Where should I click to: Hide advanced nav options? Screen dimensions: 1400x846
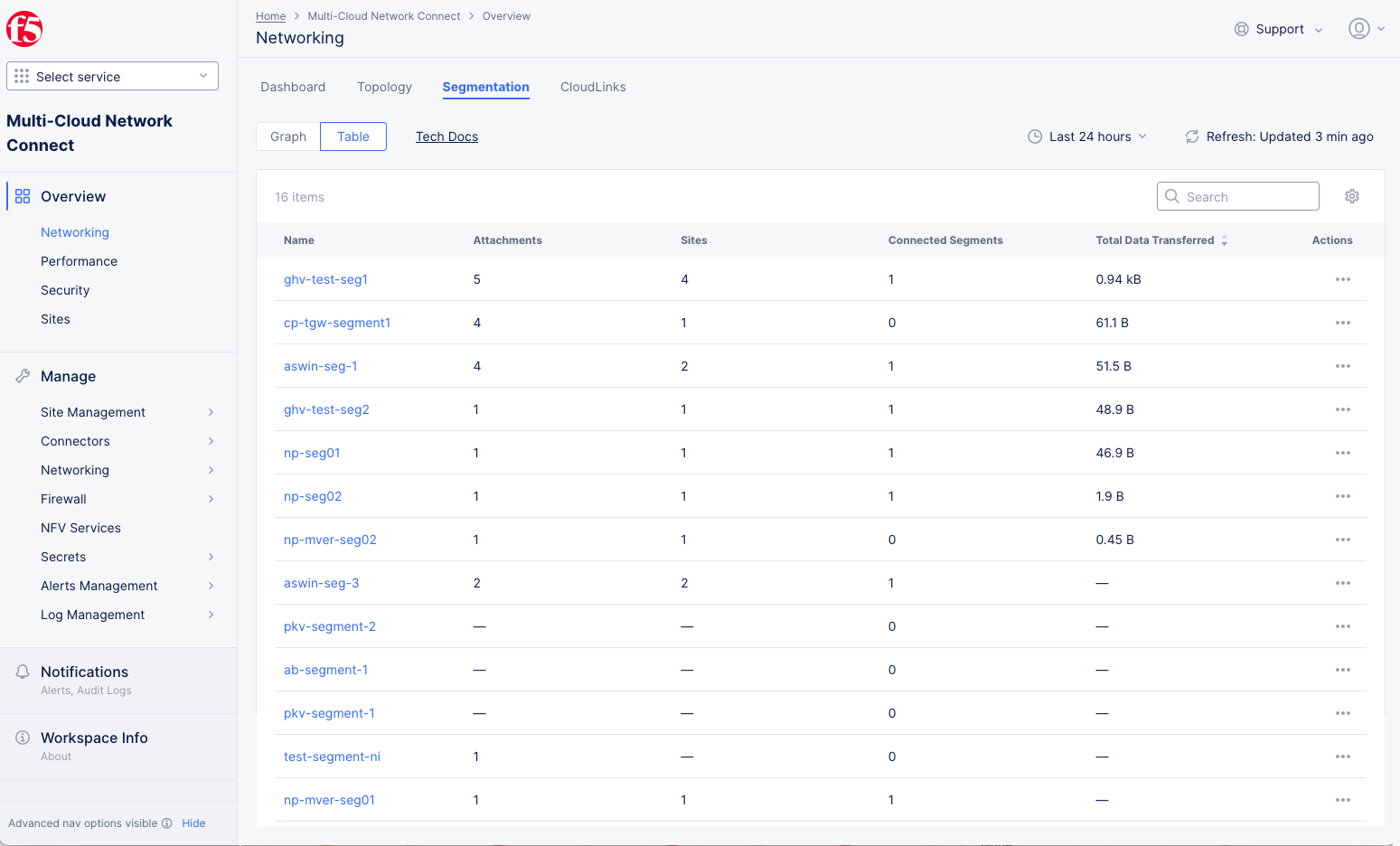(193, 823)
